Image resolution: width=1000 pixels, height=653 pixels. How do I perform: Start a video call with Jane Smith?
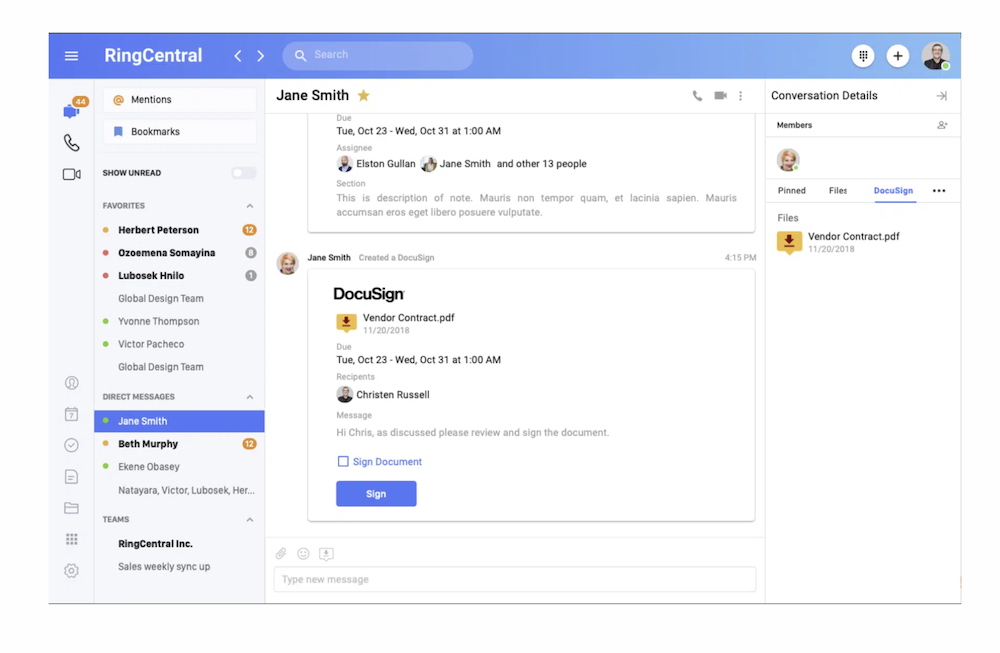pyautogui.click(x=720, y=96)
